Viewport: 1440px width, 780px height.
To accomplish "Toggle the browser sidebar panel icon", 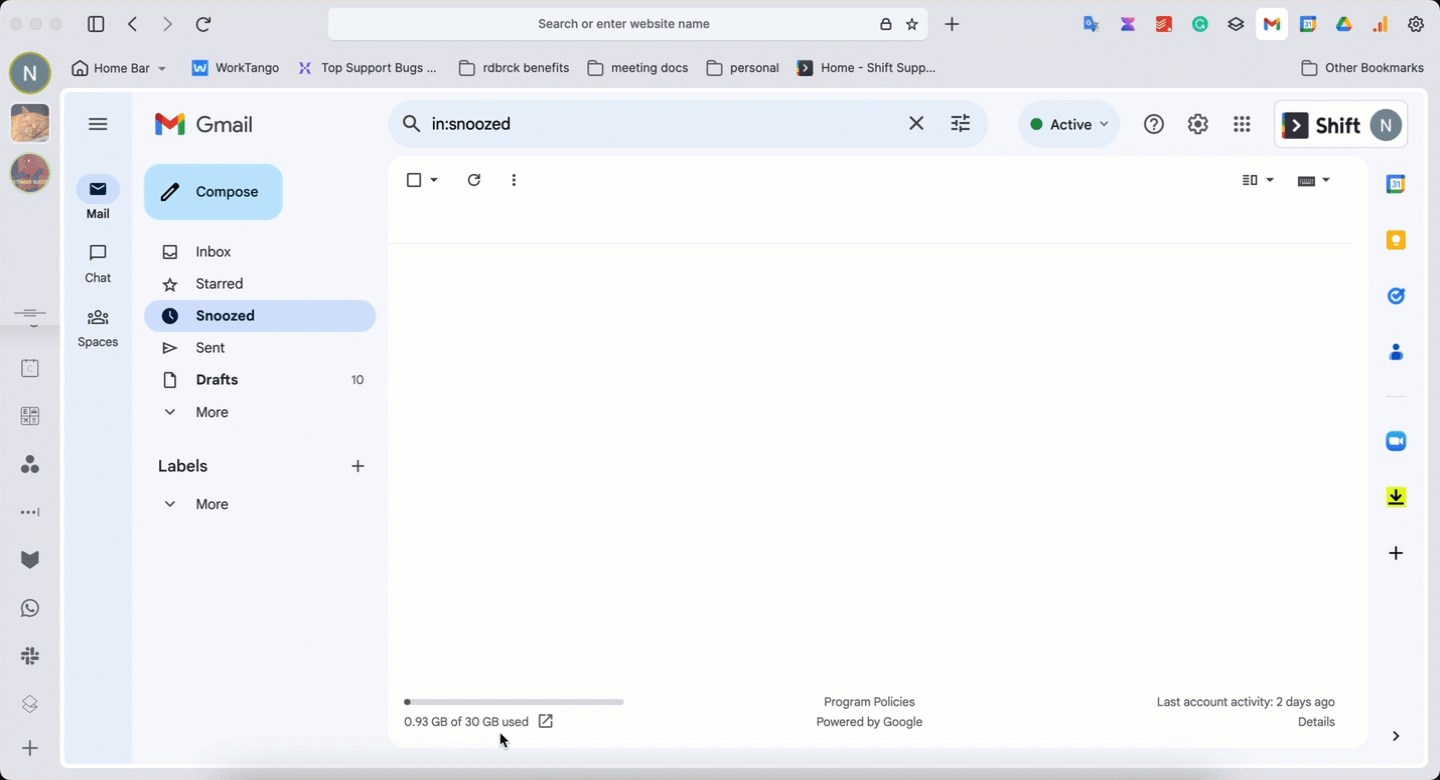I will 96,24.
